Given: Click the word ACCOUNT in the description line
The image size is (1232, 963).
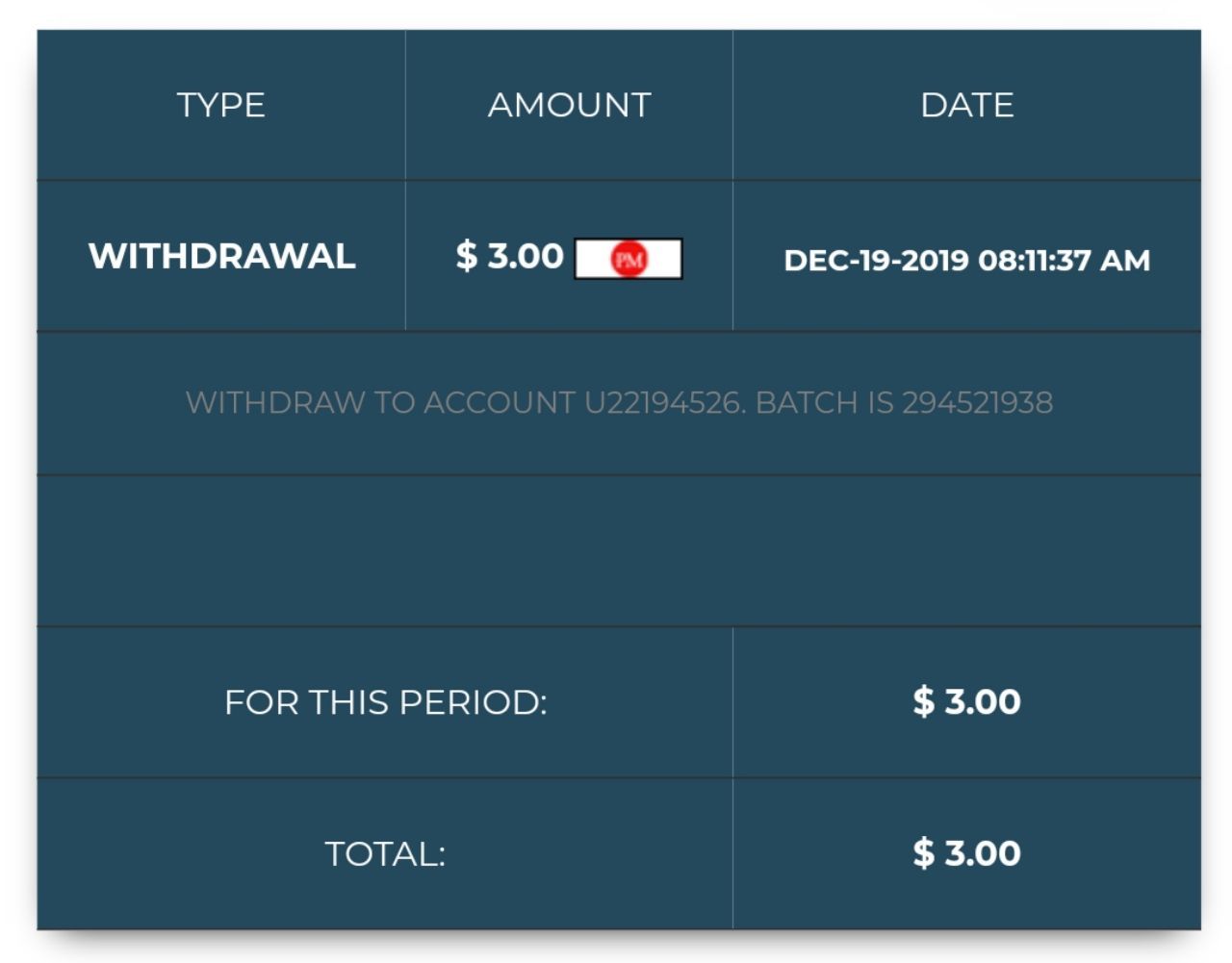Looking at the screenshot, I should [499, 402].
